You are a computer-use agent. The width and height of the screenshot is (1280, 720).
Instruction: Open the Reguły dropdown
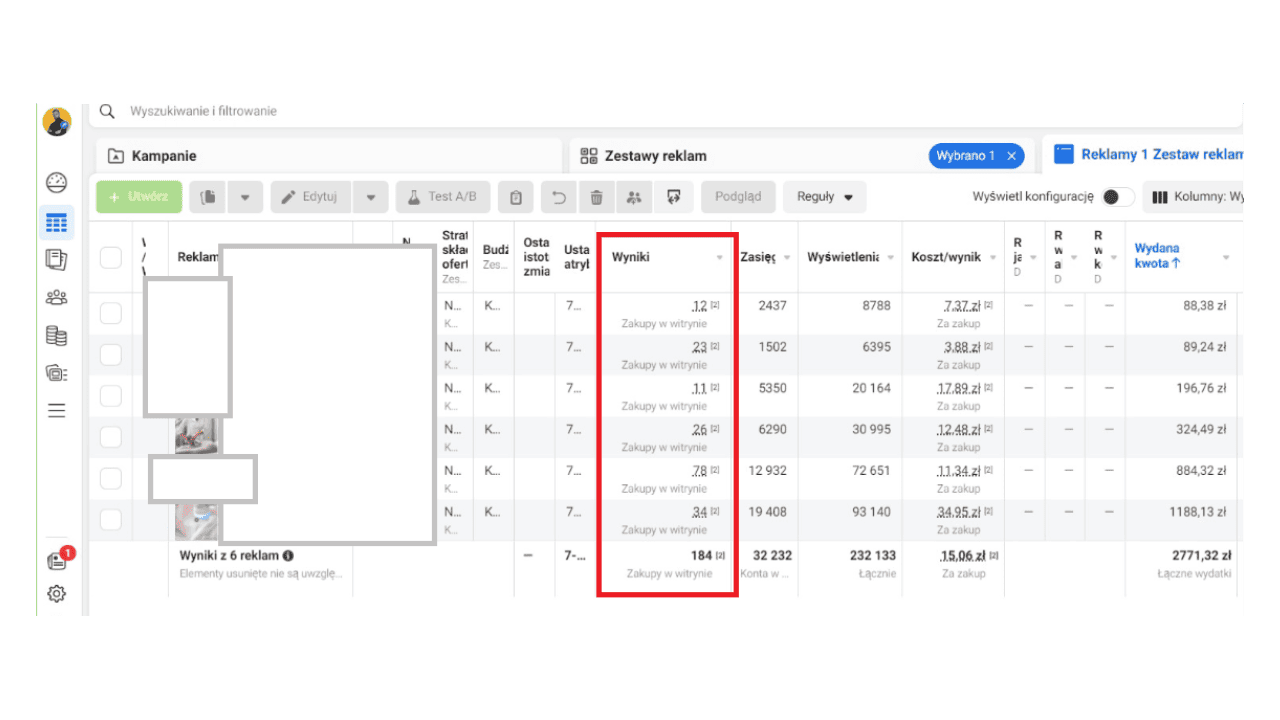[824, 197]
